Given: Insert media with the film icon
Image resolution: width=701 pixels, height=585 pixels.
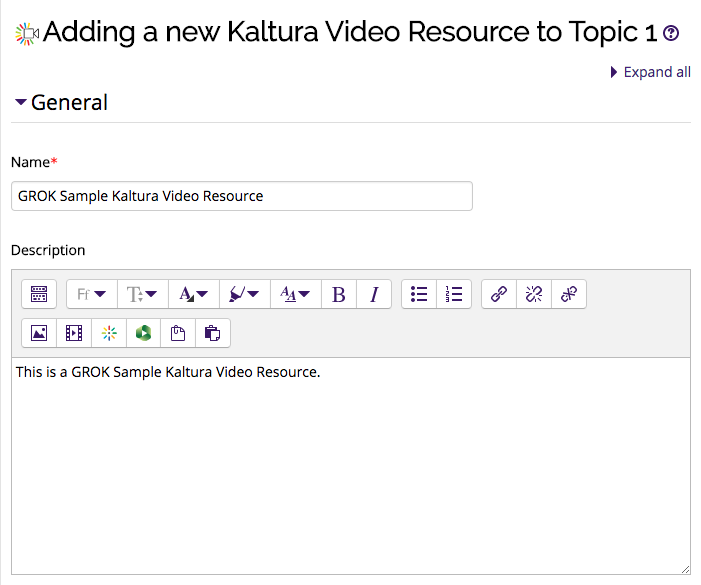Looking at the screenshot, I should tap(74, 333).
